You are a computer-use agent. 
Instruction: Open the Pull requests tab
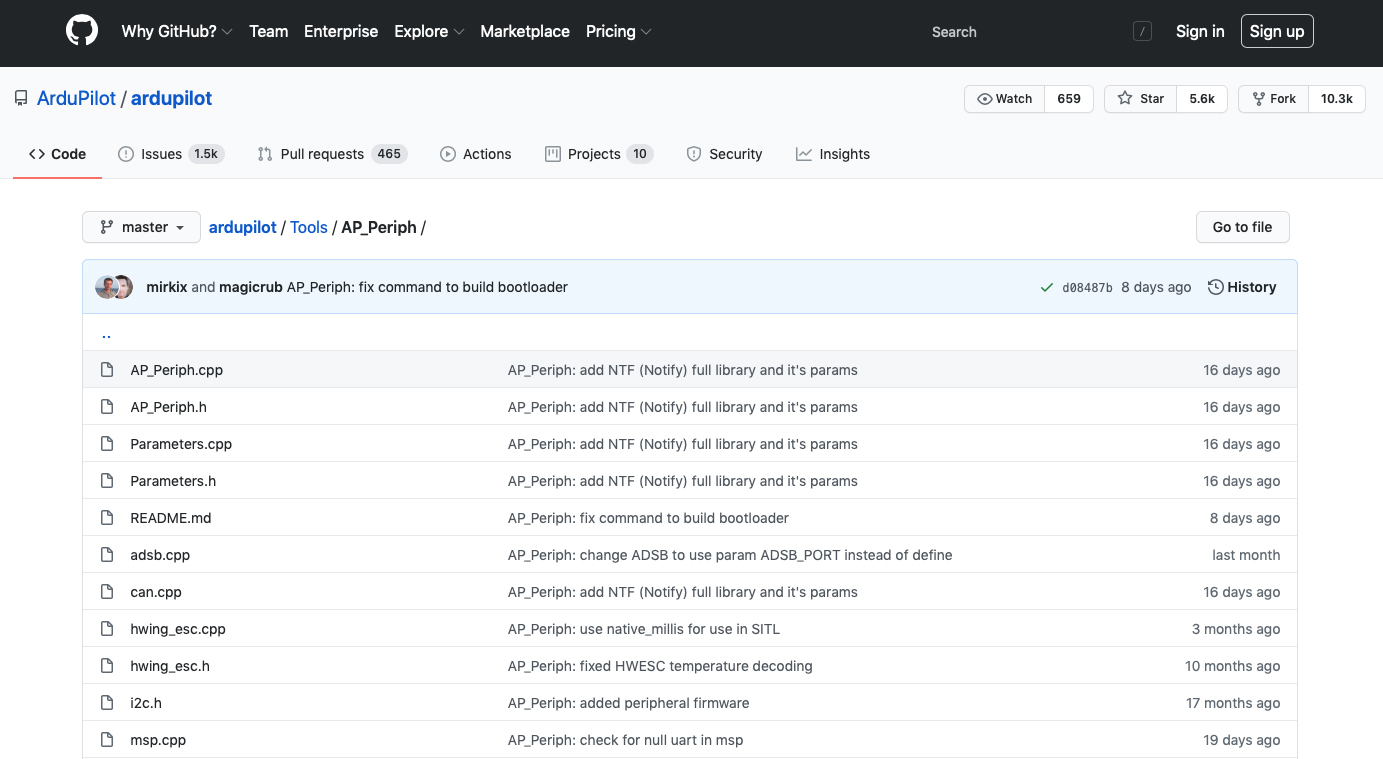coord(332,154)
